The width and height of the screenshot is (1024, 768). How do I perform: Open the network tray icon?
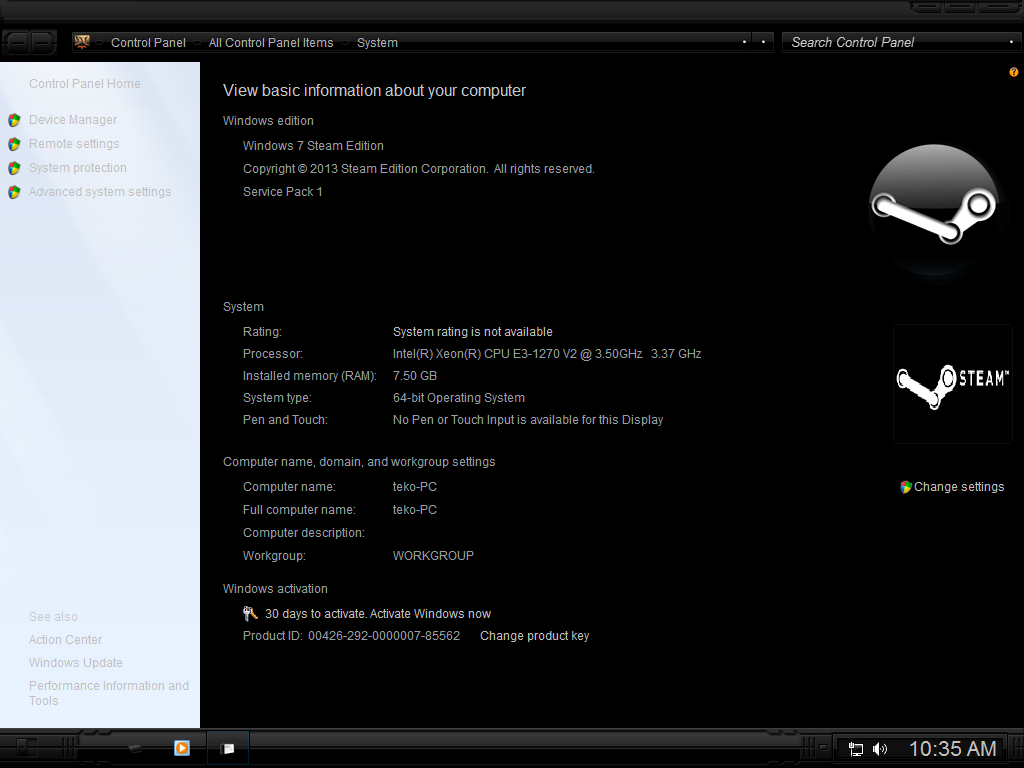pyautogui.click(x=856, y=749)
